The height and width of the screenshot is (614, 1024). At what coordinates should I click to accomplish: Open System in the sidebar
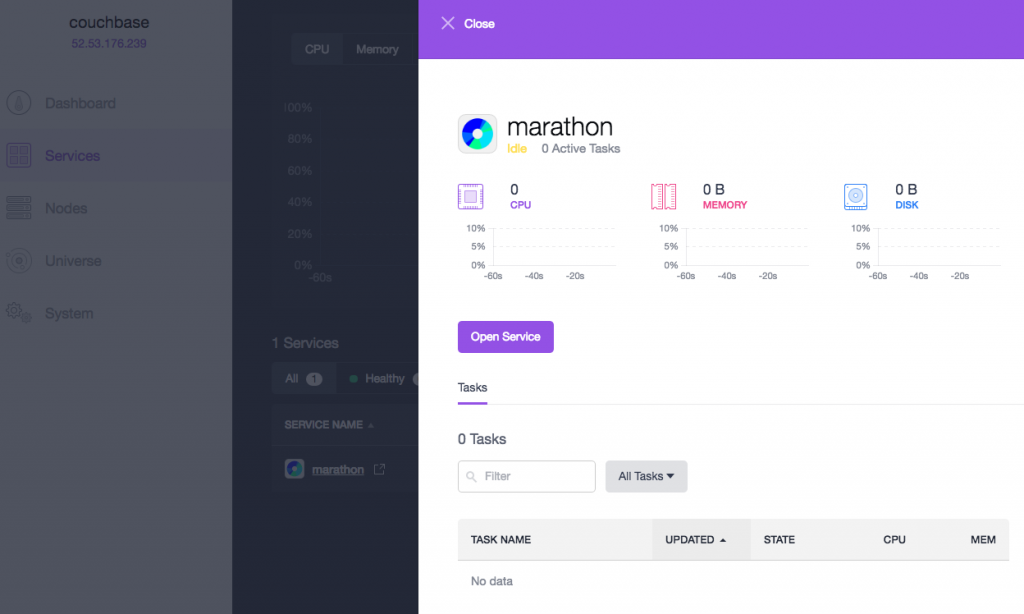(69, 314)
